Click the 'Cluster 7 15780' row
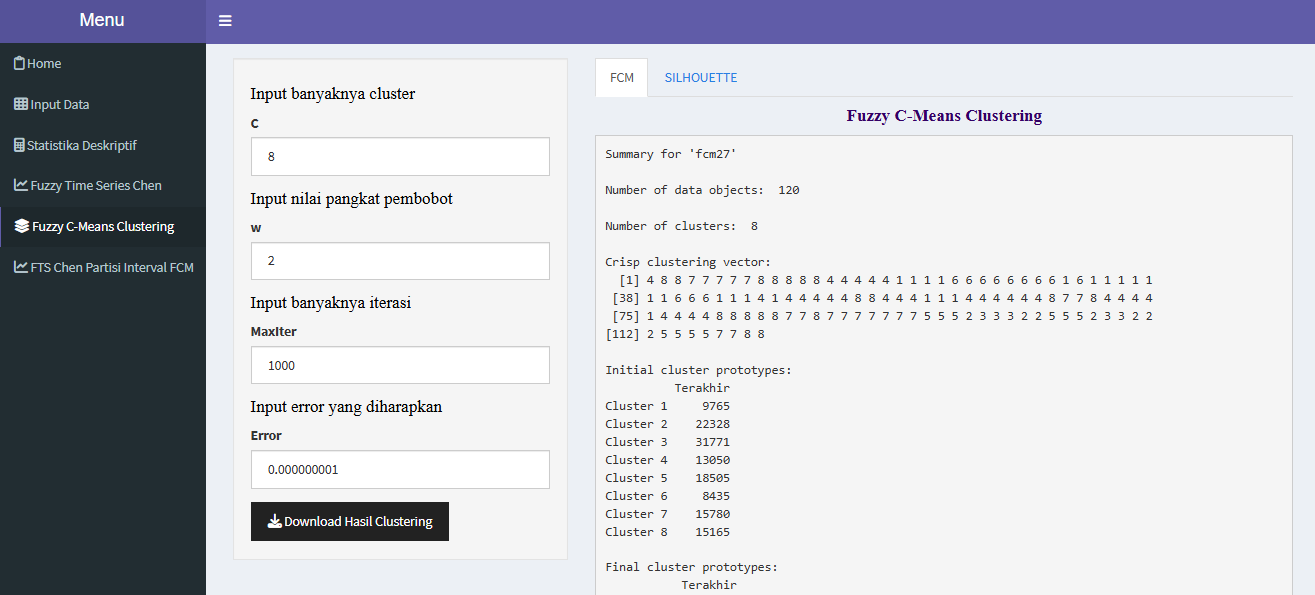 [668, 514]
